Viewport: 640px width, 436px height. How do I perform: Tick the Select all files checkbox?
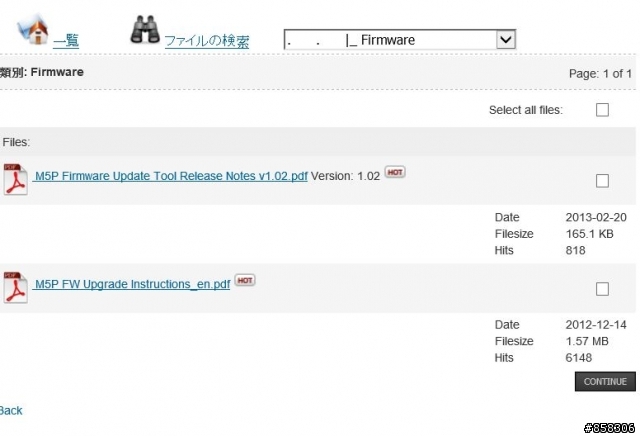(x=602, y=110)
